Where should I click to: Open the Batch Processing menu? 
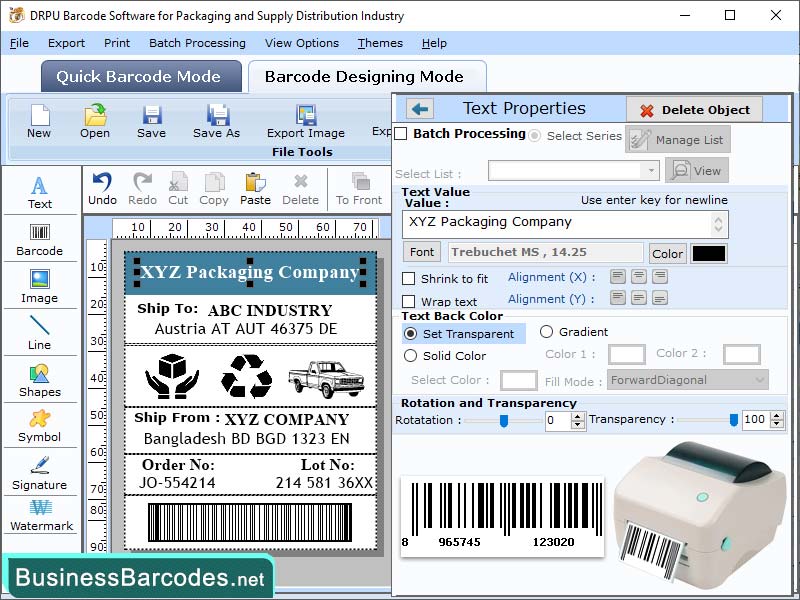(197, 43)
